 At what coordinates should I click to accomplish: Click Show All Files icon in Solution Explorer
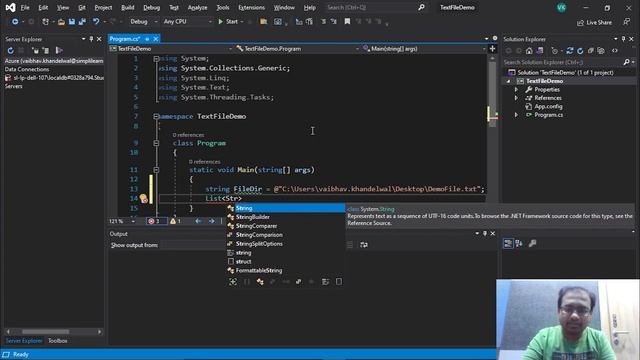(601, 51)
